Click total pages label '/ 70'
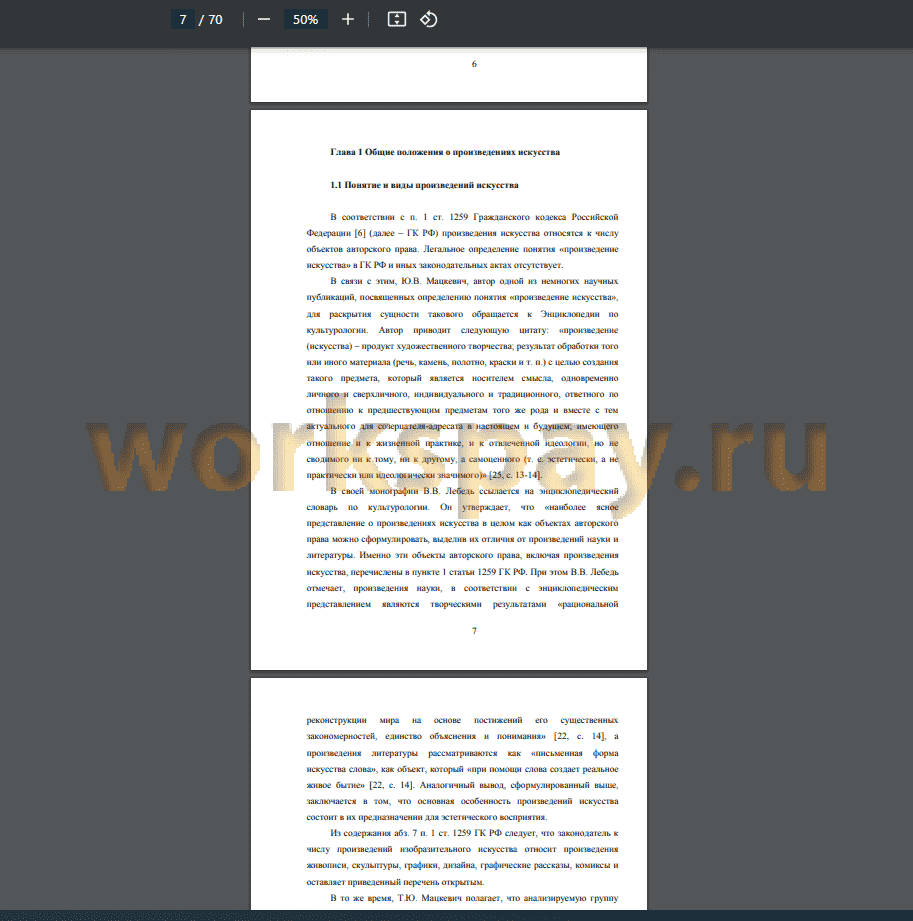 [210, 19]
